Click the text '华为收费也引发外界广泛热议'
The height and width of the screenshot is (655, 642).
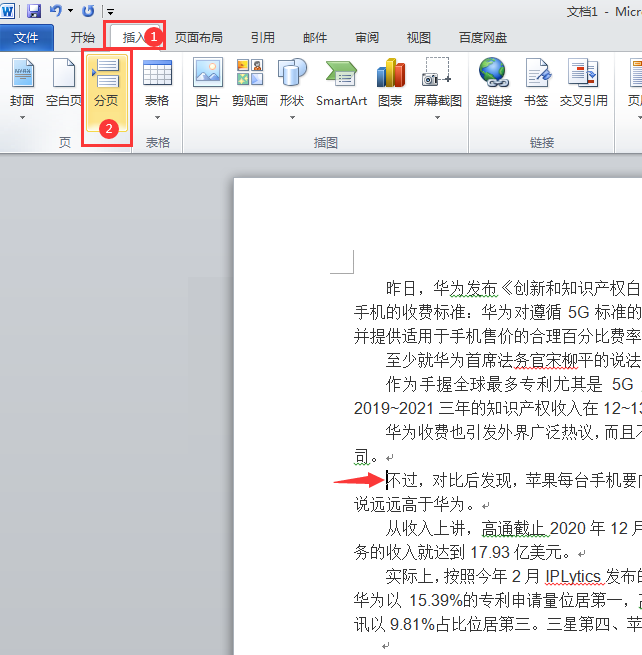pos(489,432)
